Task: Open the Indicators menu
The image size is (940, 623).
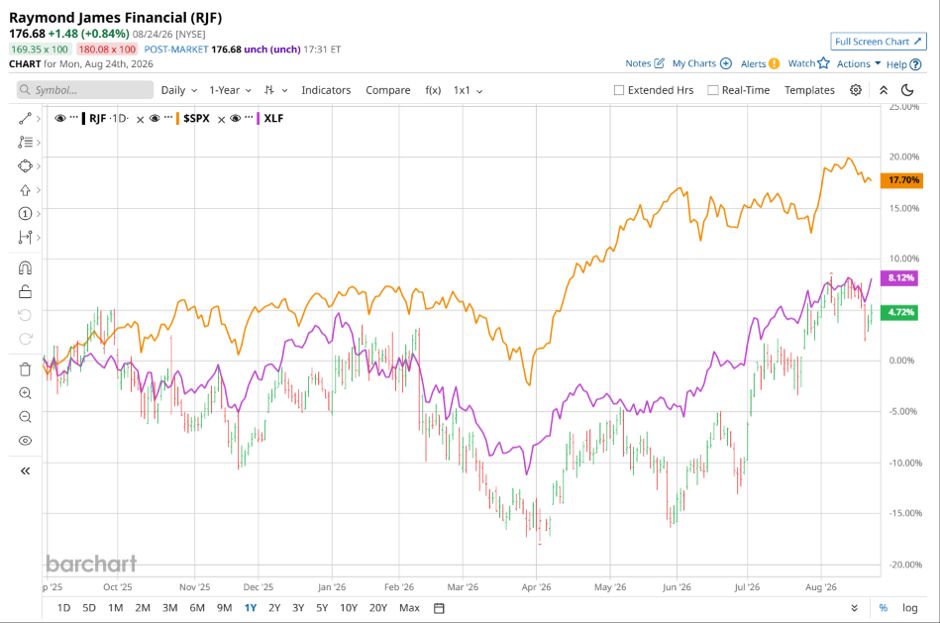Action: point(326,90)
